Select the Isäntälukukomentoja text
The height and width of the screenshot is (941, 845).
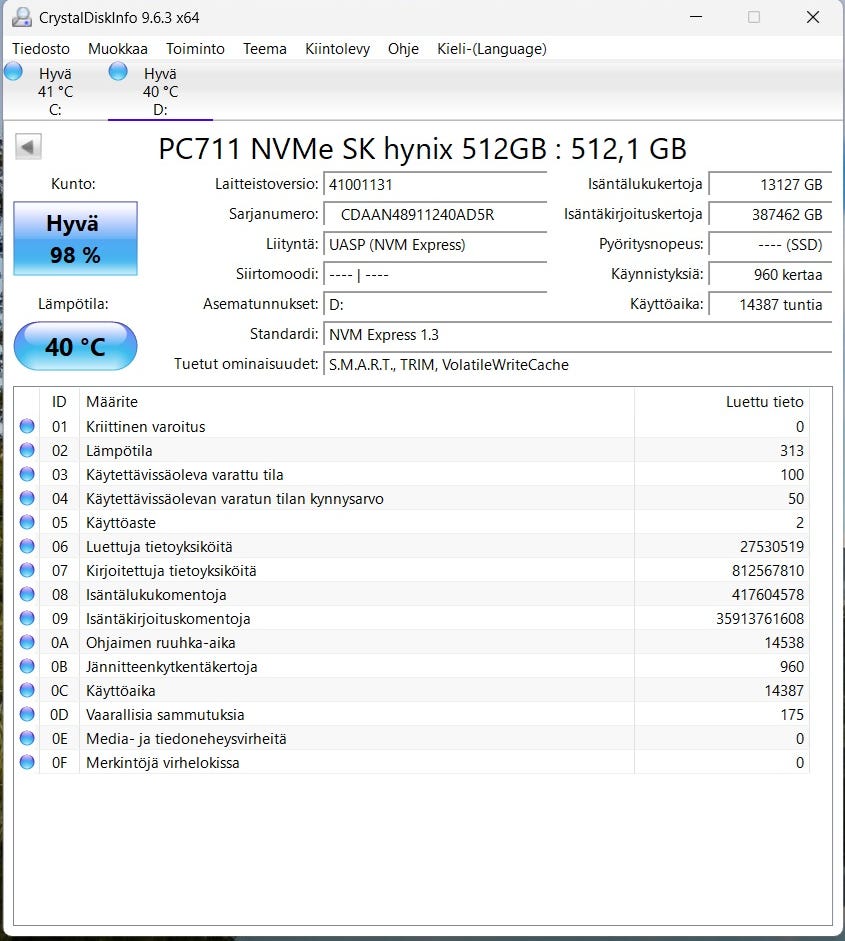point(156,595)
